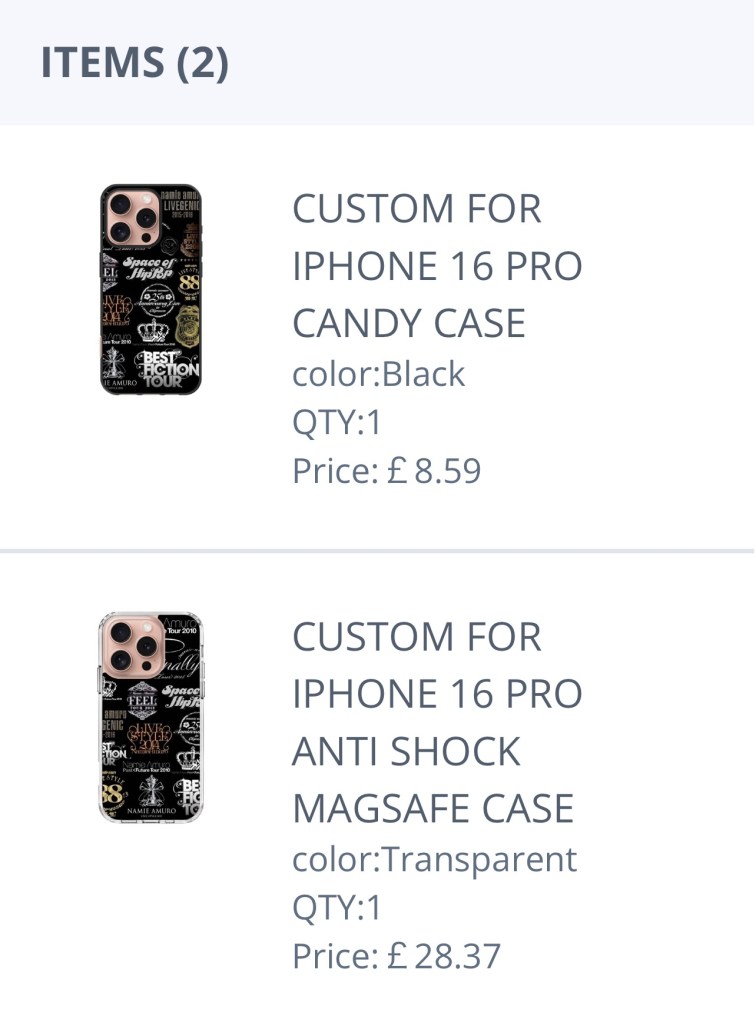Click the ITEMS (2) section header

135,63
